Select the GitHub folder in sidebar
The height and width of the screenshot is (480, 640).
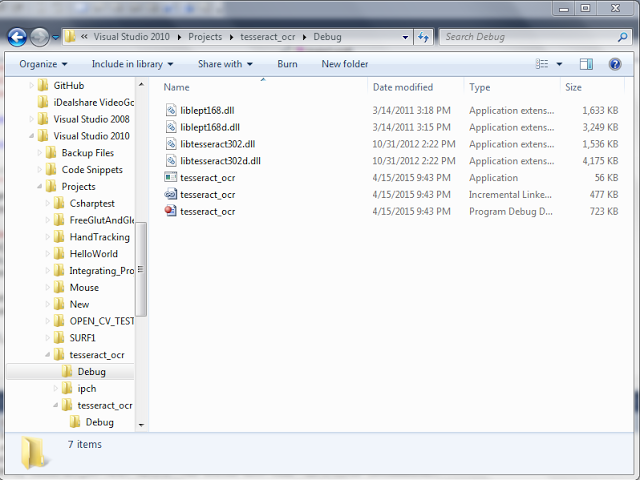coord(69,86)
